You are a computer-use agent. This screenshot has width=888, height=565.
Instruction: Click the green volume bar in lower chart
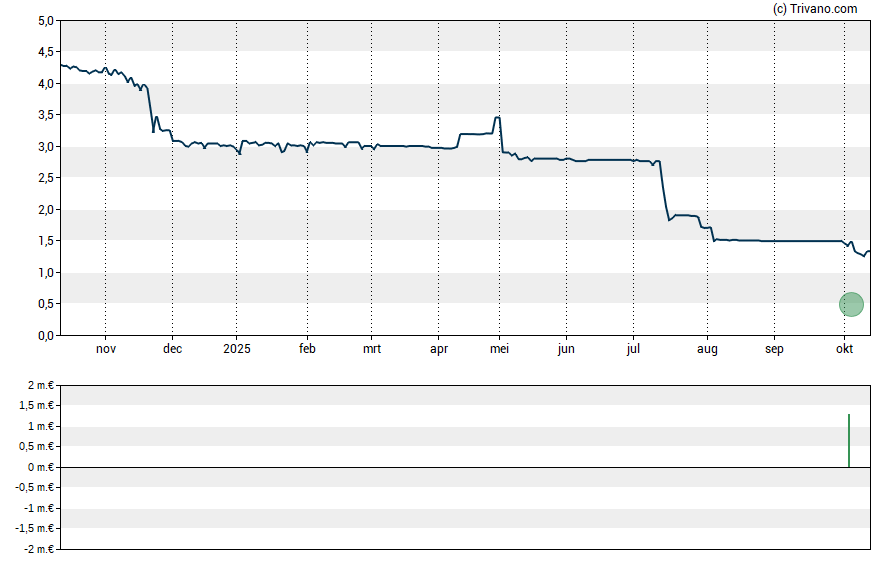pyautogui.click(x=849, y=440)
